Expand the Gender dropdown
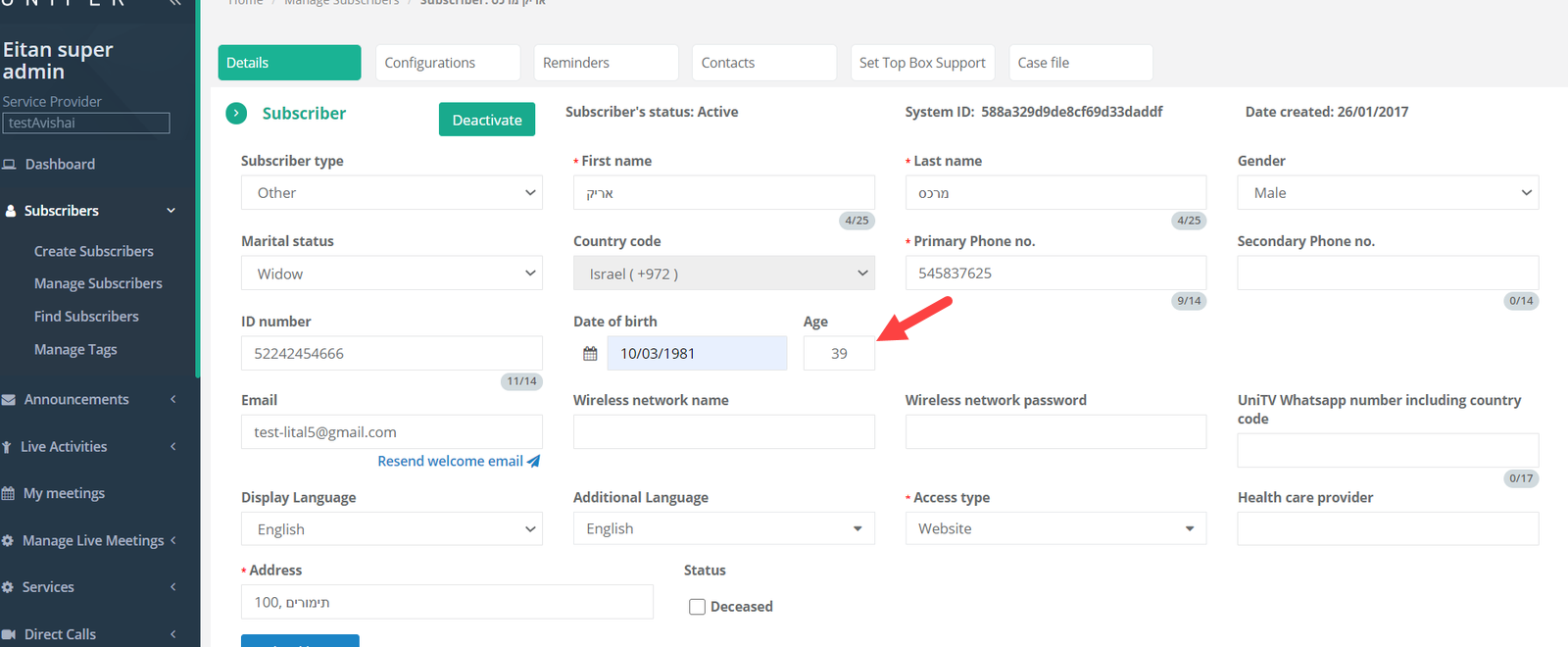 [1387, 193]
